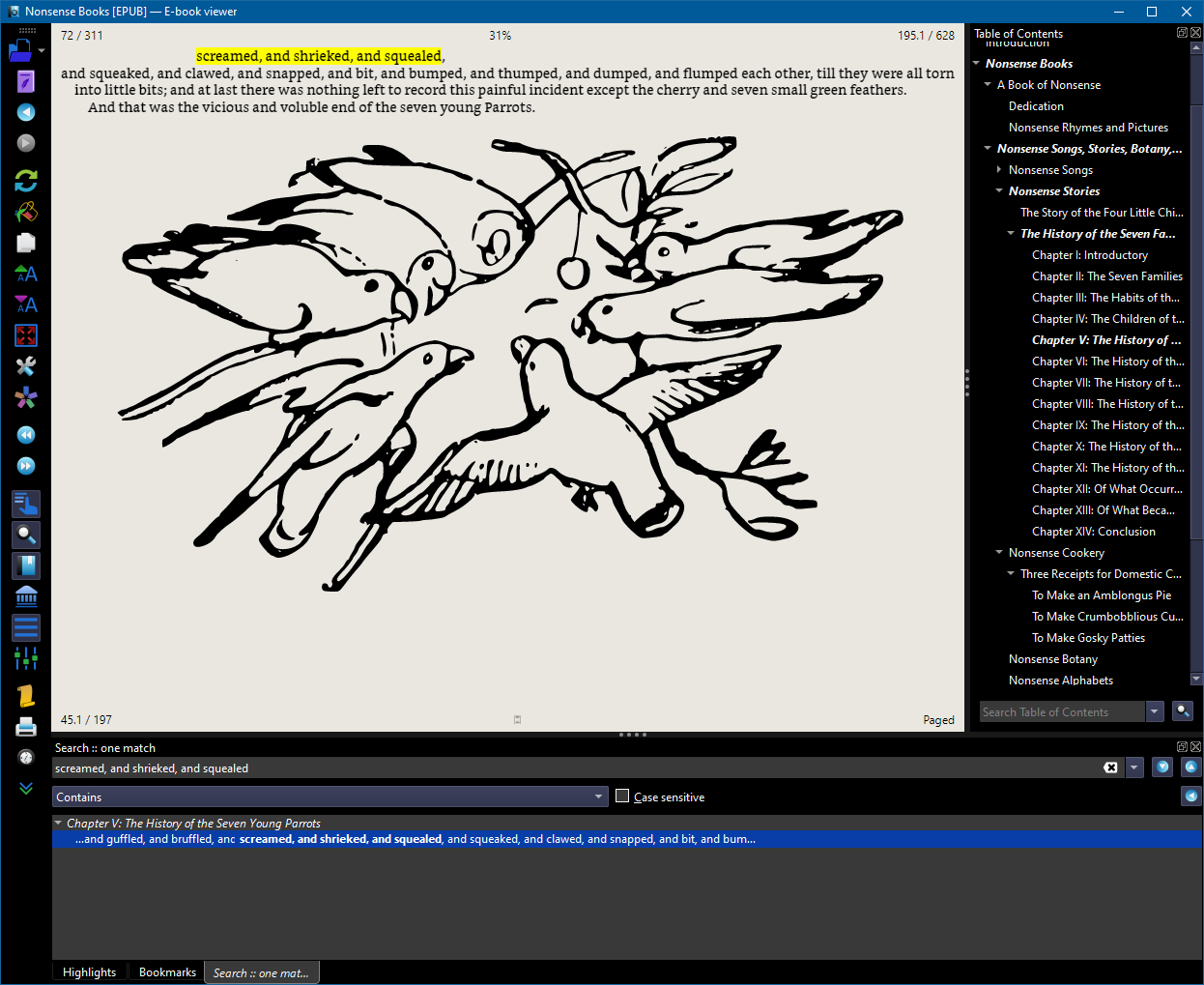
Task: Click the bank building icon
Action: pyautogui.click(x=26, y=596)
